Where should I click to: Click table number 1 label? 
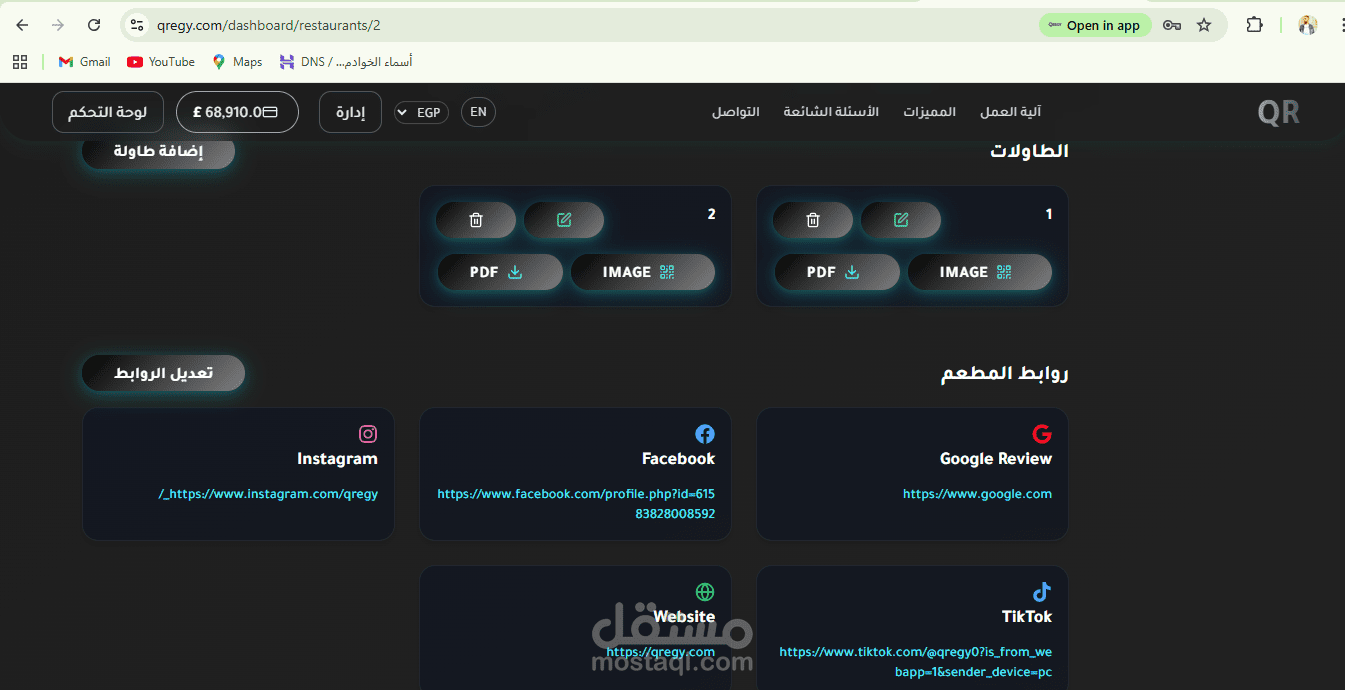[1048, 214]
